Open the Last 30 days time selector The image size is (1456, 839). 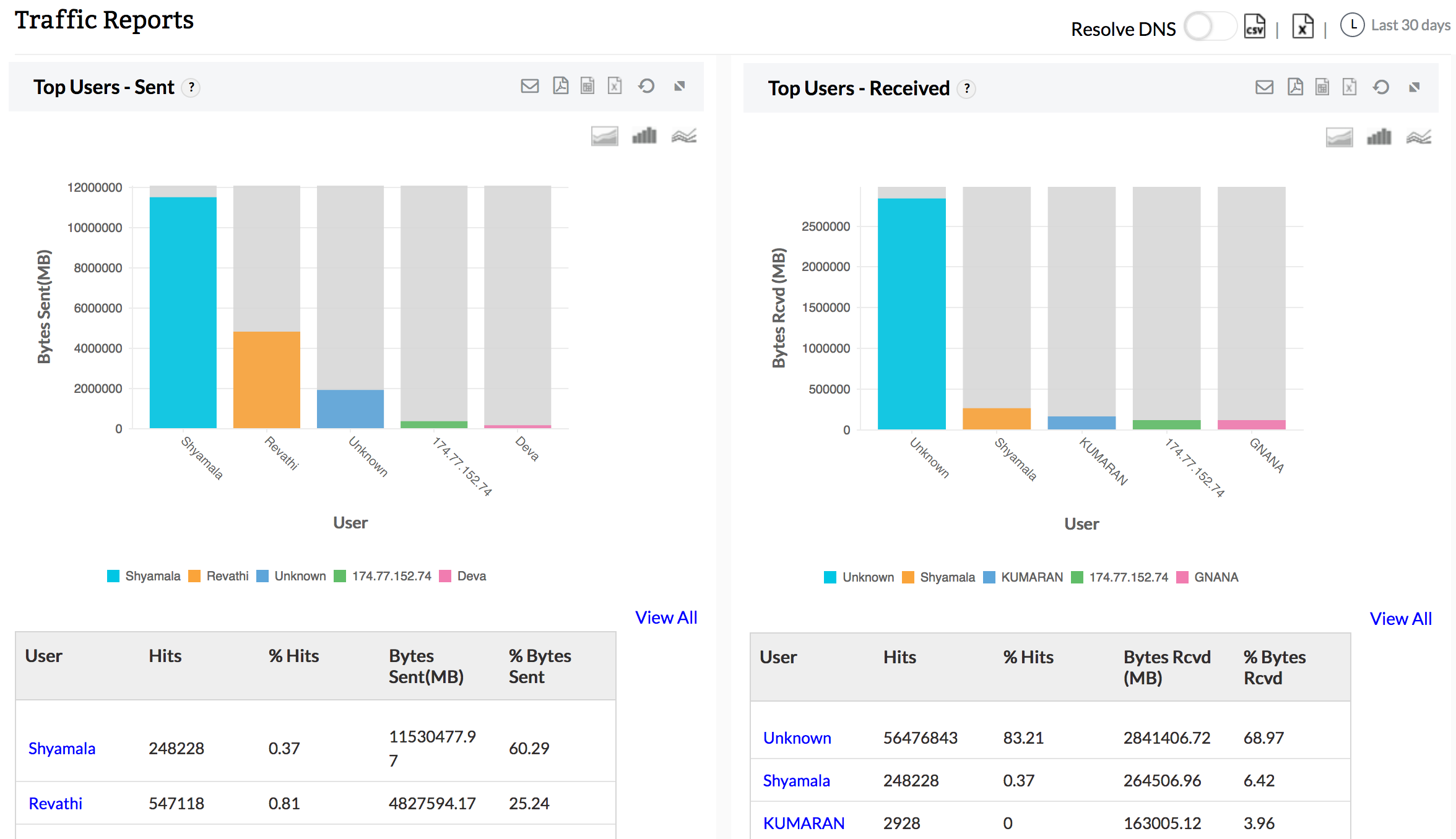[1395, 25]
